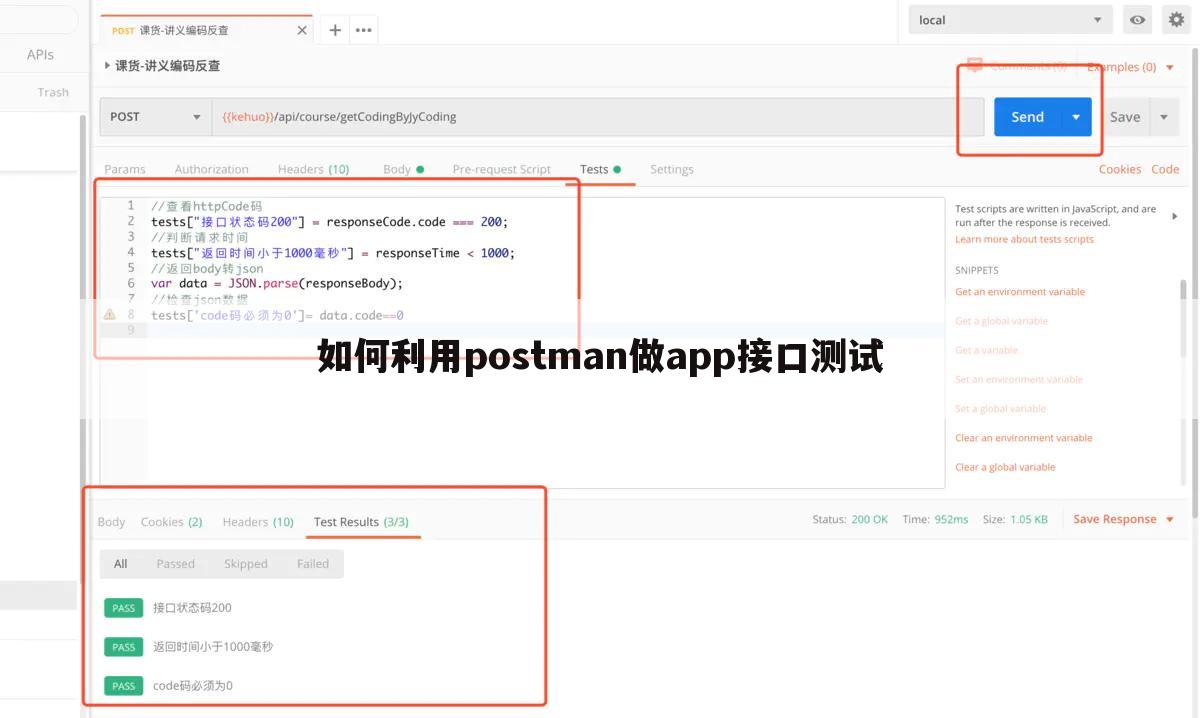This screenshot has width=1200, height=718.
Task: Expand the Examples (0) dropdown
Action: pyautogui.click(x=1130, y=67)
